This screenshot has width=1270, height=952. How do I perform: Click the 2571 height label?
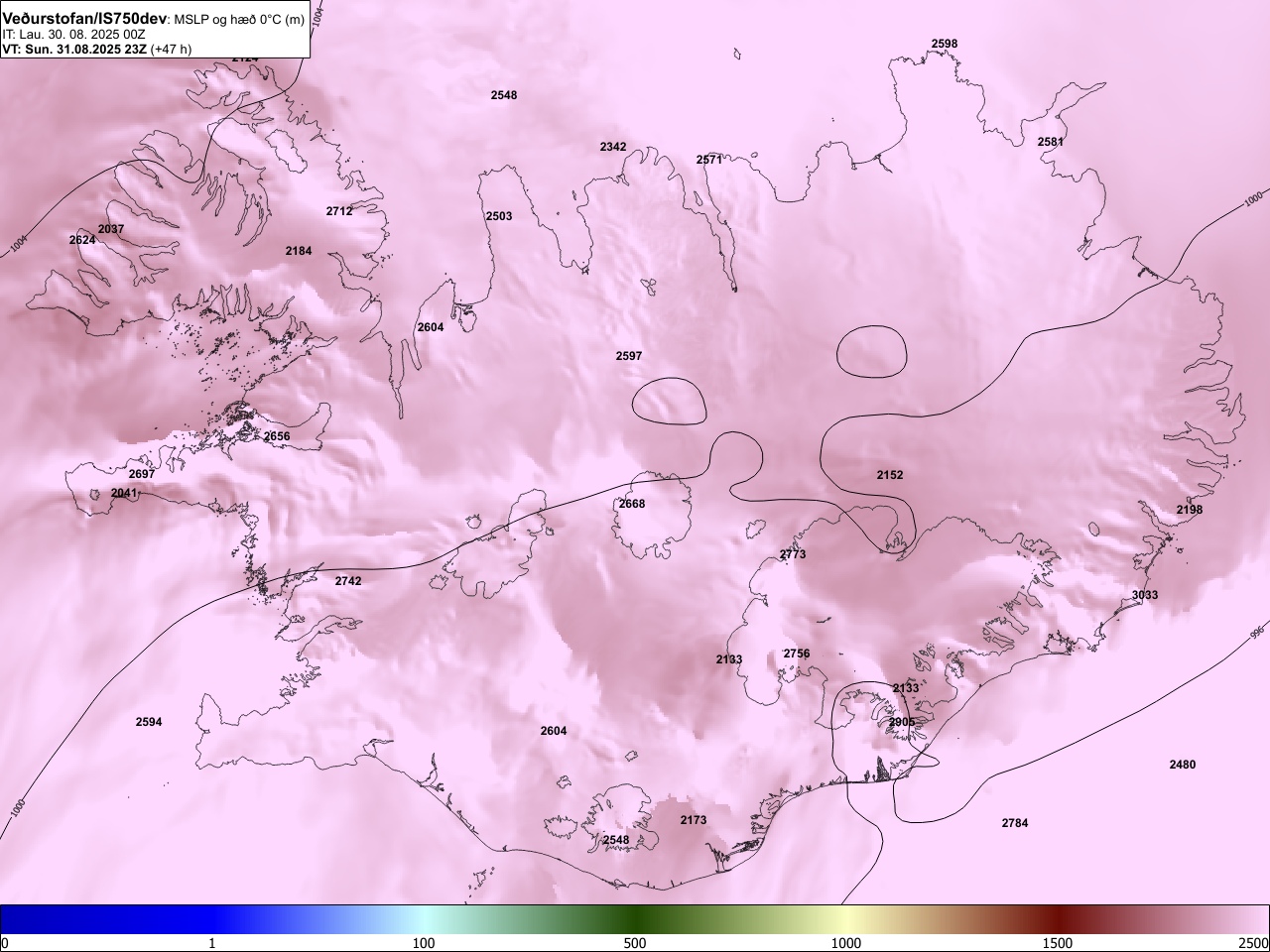coord(709,160)
